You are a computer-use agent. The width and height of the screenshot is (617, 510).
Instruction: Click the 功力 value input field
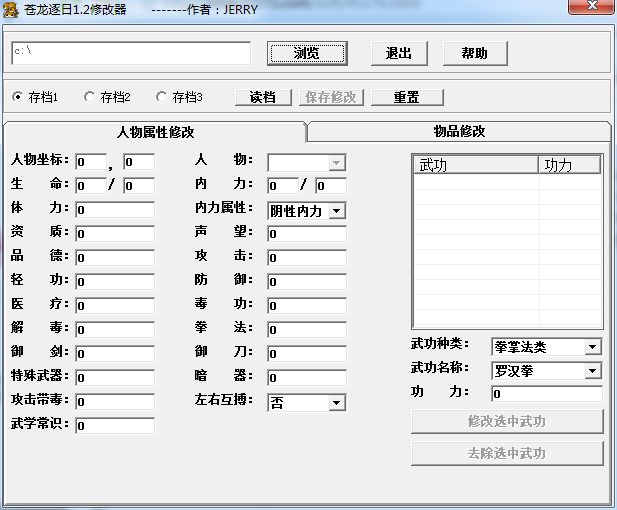[546, 394]
